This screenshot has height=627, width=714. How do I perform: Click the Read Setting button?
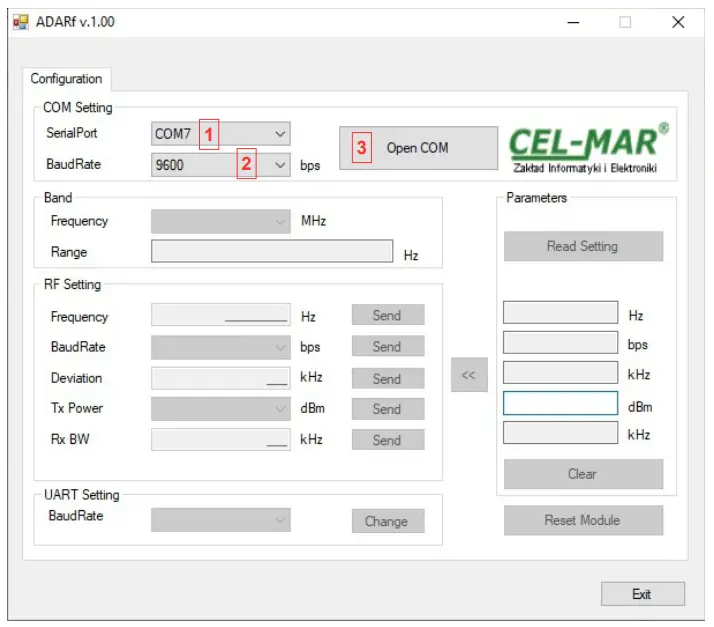click(x=583, y=246)
